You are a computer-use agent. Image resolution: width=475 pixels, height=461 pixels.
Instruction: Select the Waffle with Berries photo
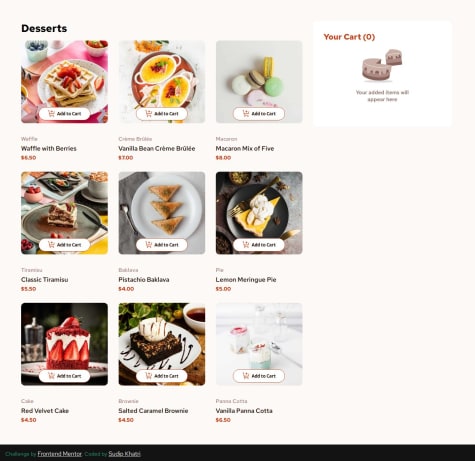click(x=64, y=82)
